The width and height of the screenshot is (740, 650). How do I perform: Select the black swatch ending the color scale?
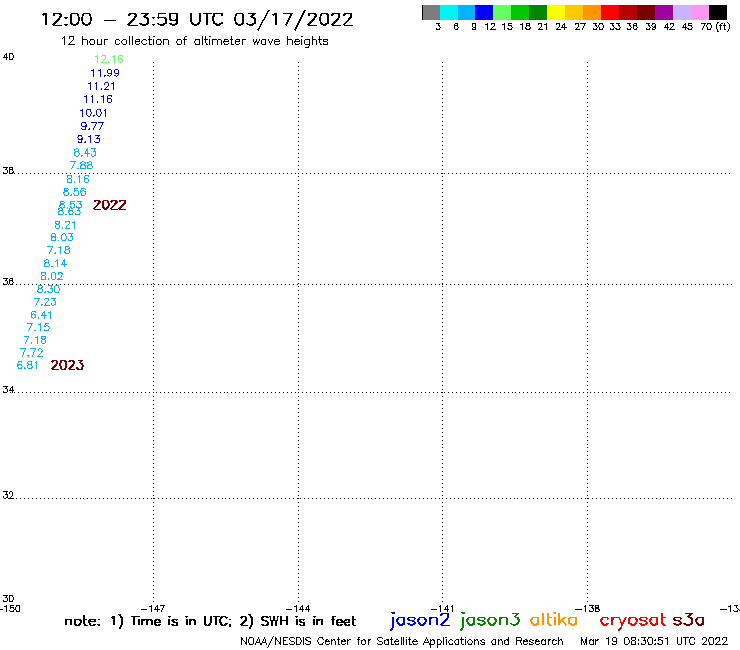[x=717, y=12]
